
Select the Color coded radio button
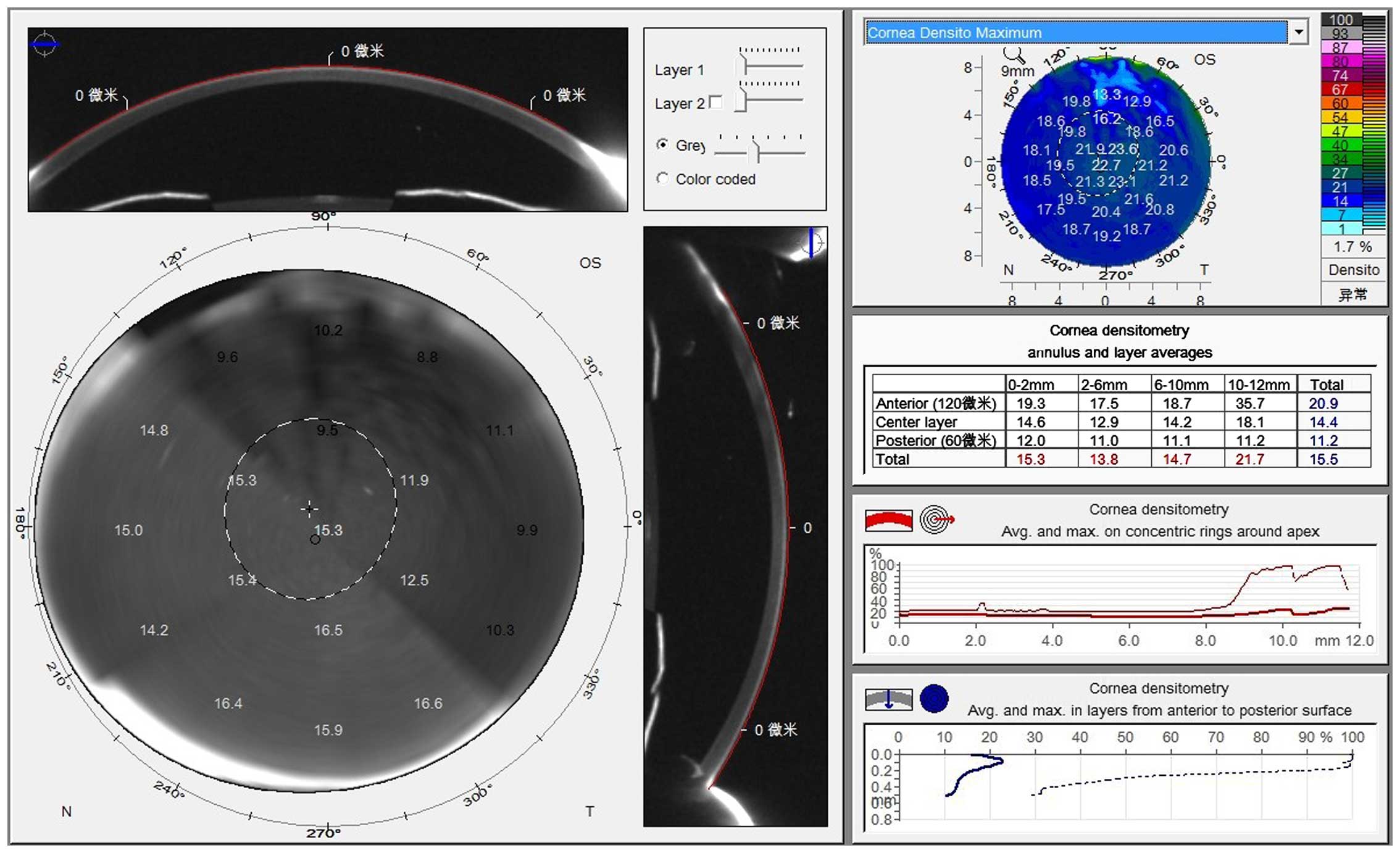(x=662, y=178)
